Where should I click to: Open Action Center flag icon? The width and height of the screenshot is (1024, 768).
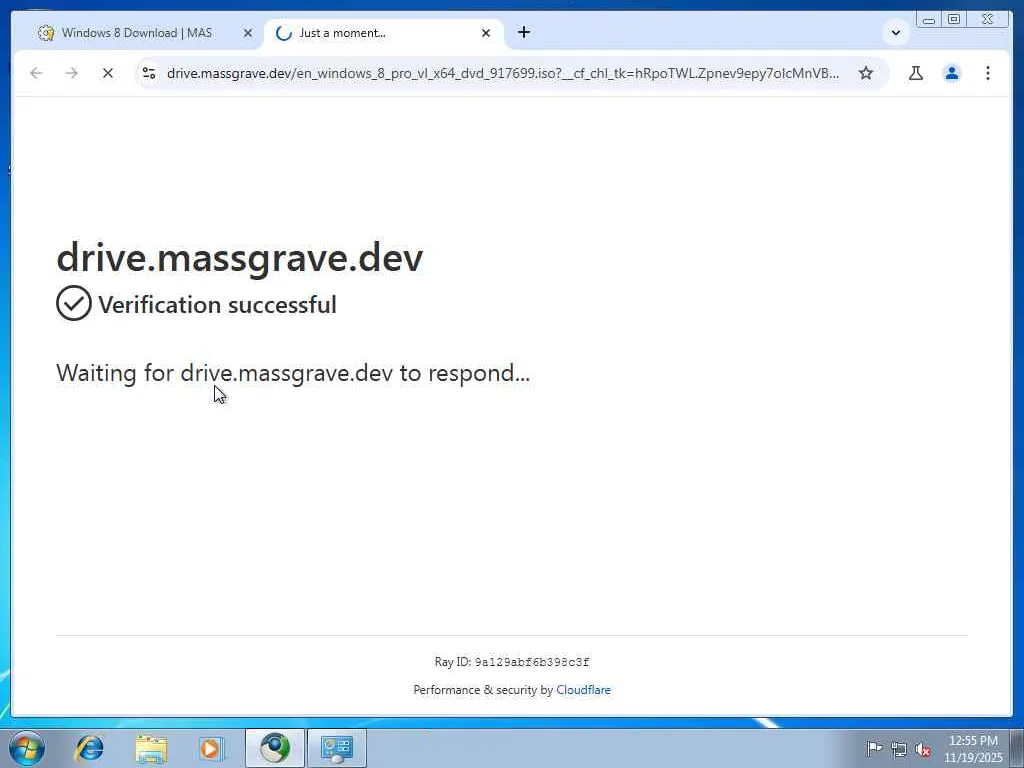point(873,748)
